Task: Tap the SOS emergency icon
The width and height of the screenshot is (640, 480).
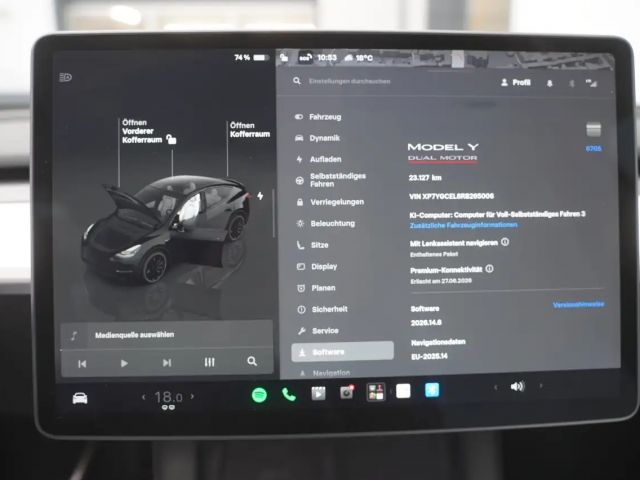Action: [x=305, y=57]
